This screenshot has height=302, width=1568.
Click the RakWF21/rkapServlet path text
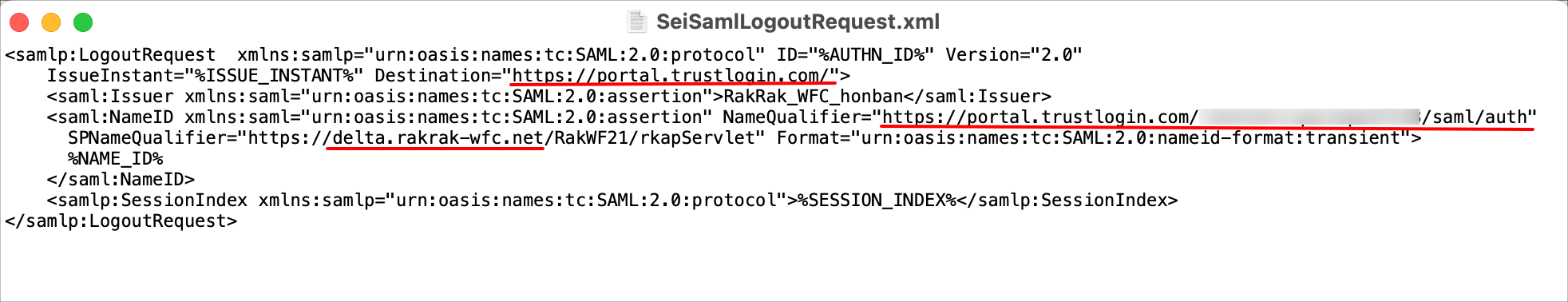pos(649,137)
